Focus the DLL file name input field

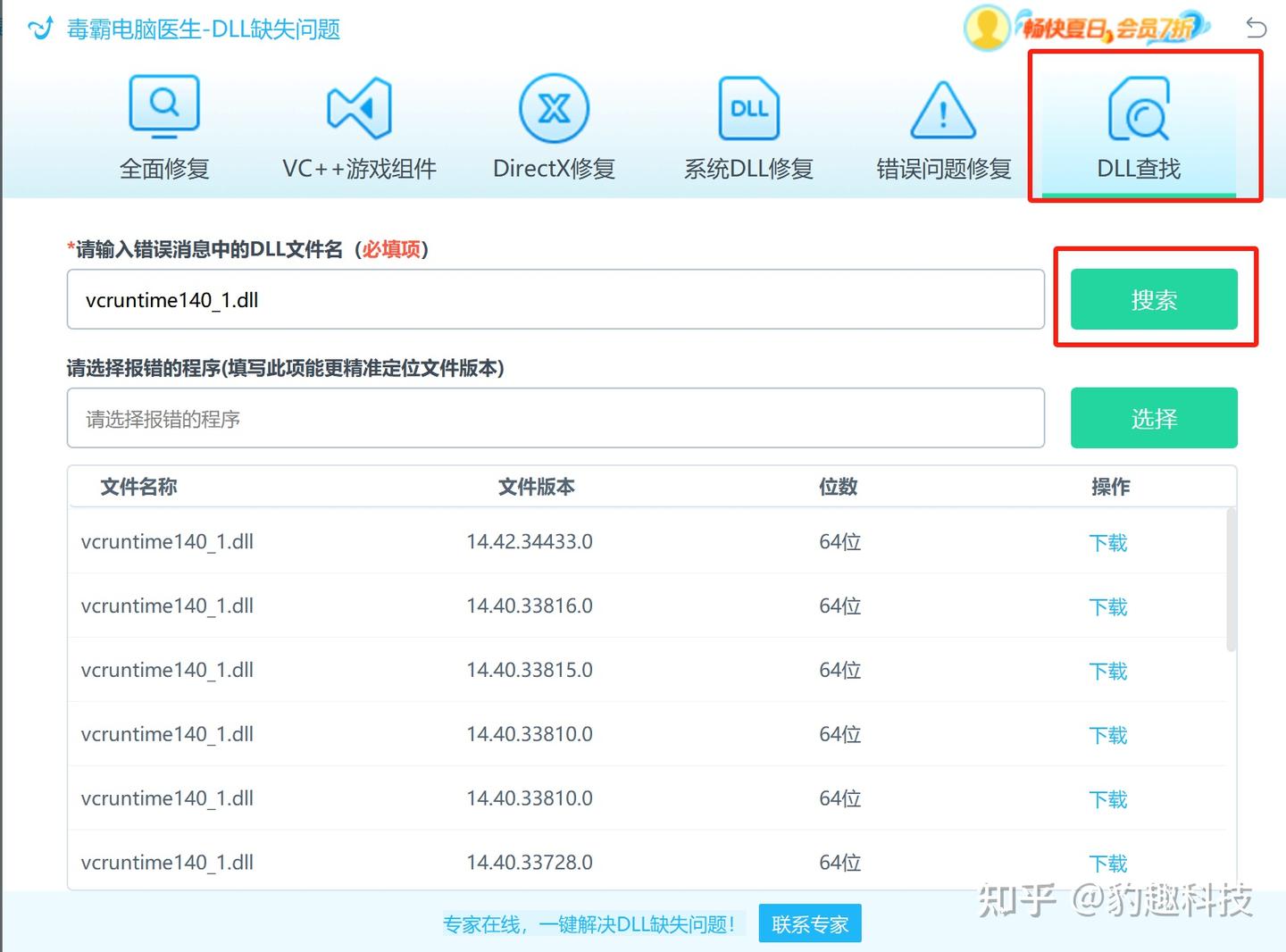555,299
